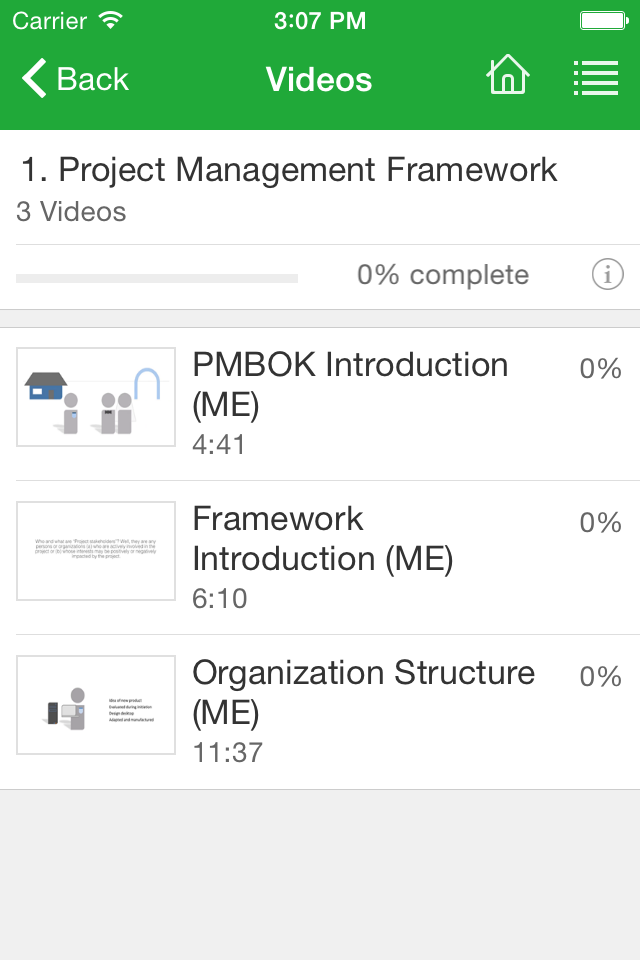Tap the battery indicator icon
This screenshot has width=640, height=960.
tap(604, 21)
